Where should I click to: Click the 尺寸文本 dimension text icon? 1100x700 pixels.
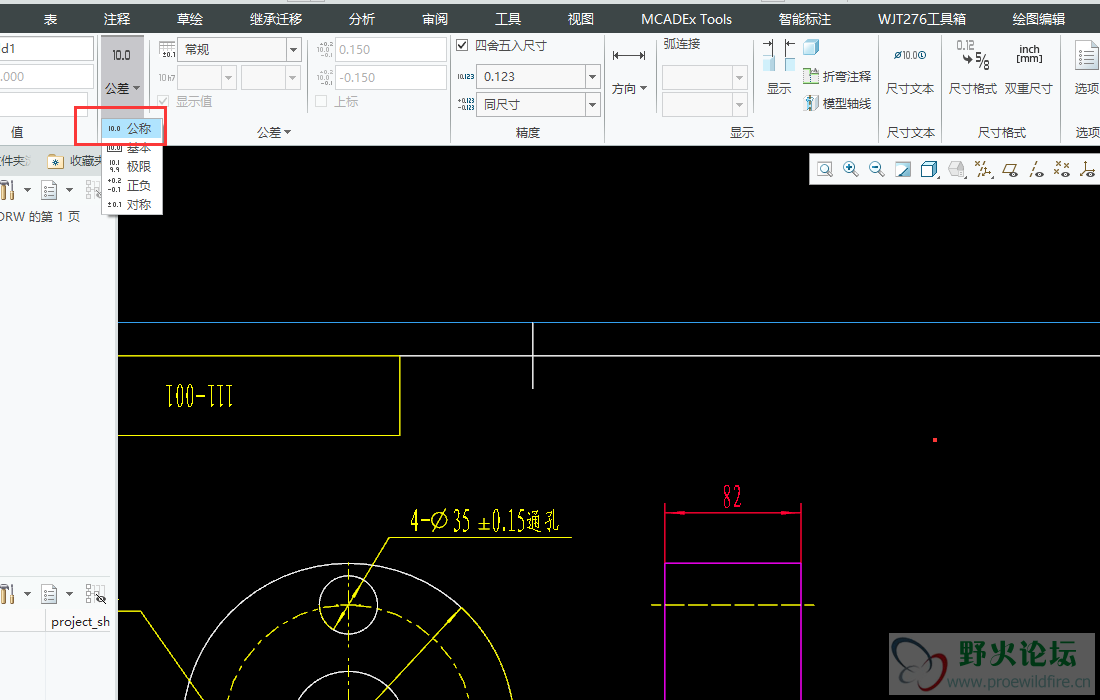tap(910, 55)
